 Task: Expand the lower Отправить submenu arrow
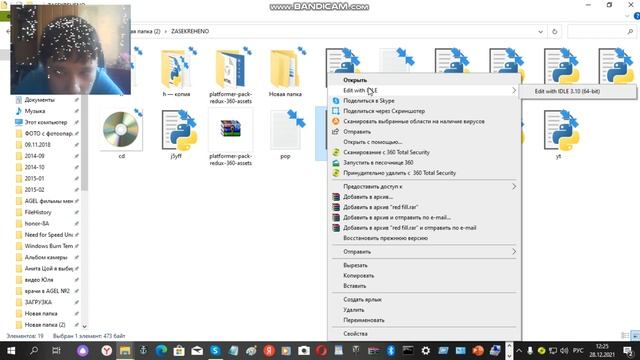point(513,252)
